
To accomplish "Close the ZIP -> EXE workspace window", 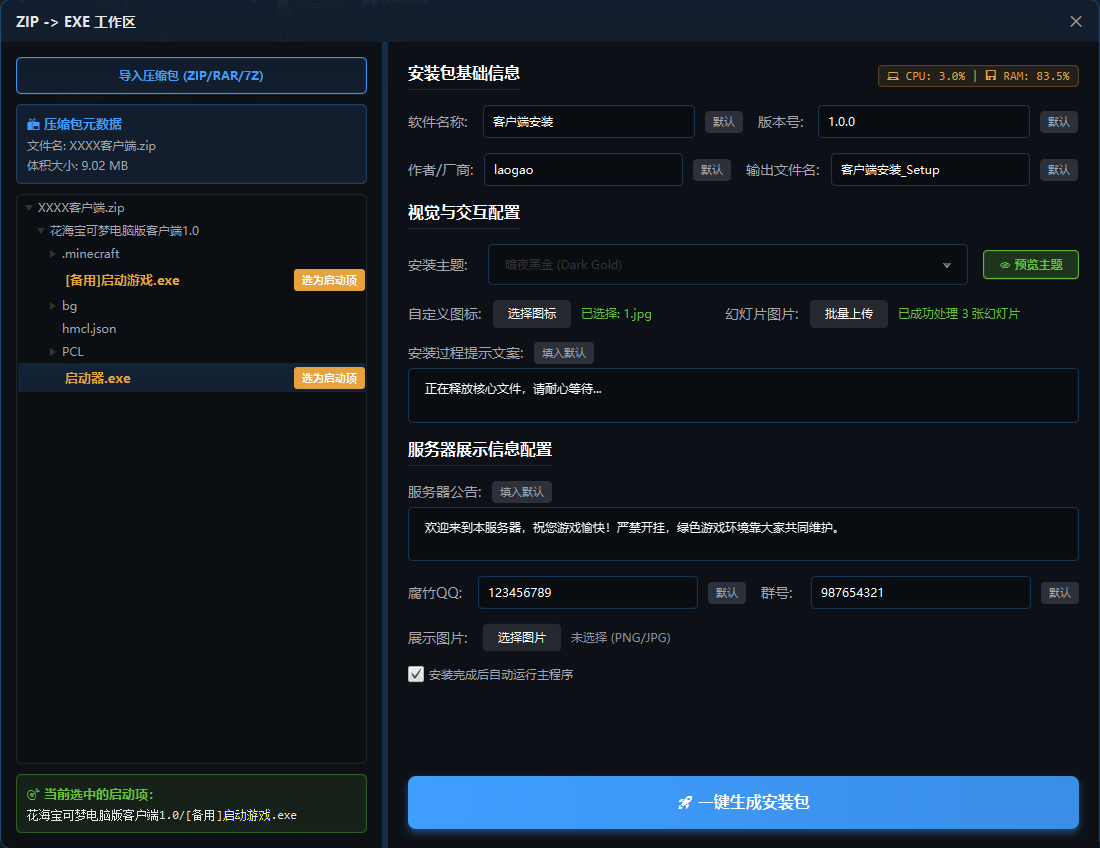I will tap(1075, 22).
